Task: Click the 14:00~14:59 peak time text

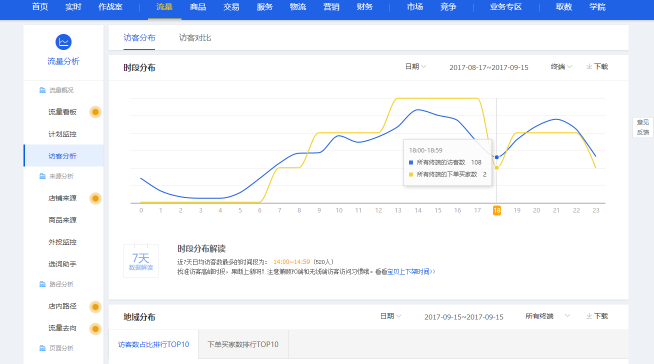Action: pos(292,262)
